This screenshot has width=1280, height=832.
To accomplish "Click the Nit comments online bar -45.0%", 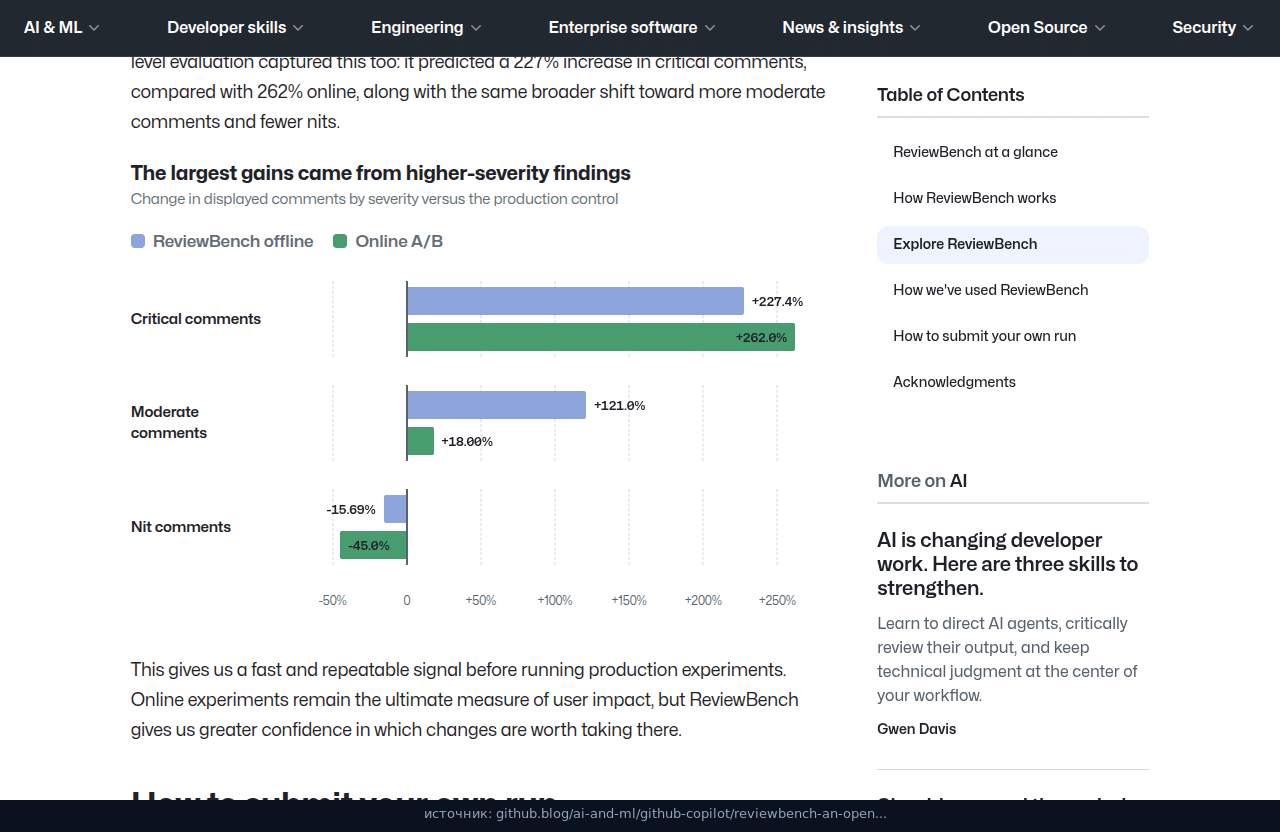I will (x=373, y=545).
